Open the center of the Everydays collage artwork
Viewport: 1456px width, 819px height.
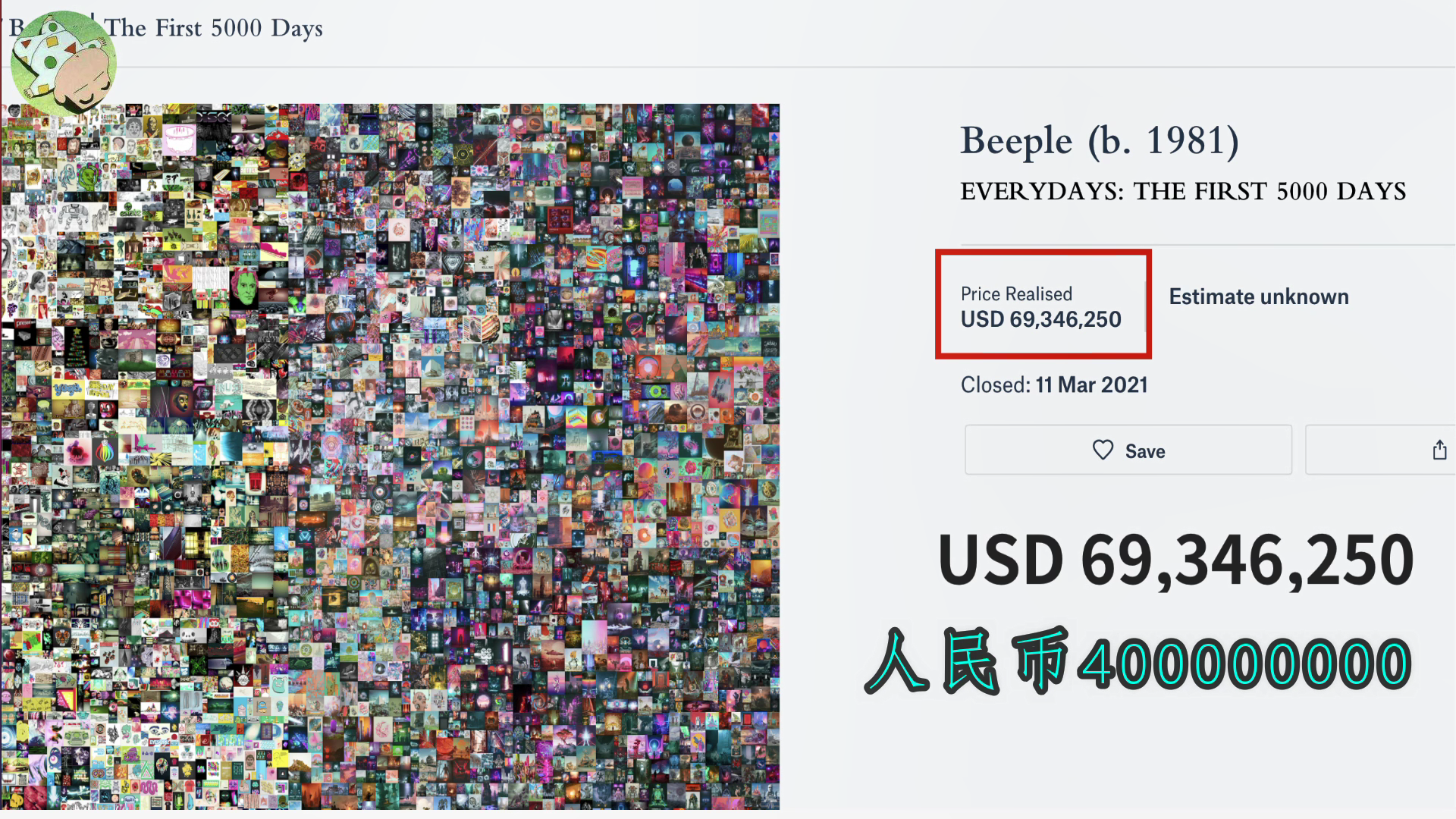[391, 457]
